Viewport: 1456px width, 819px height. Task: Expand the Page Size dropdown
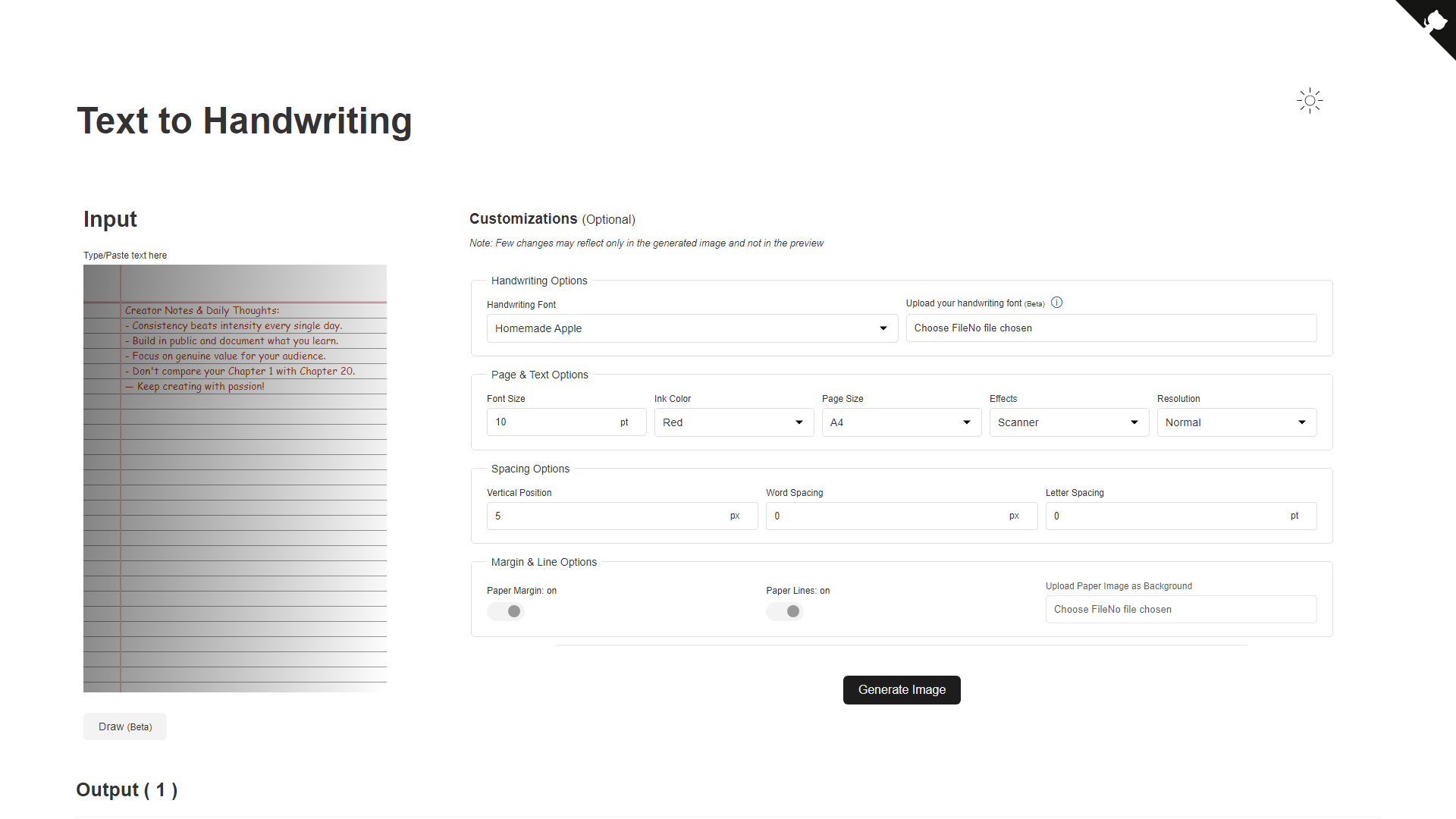pyautogui.click(x=902, y=422)
